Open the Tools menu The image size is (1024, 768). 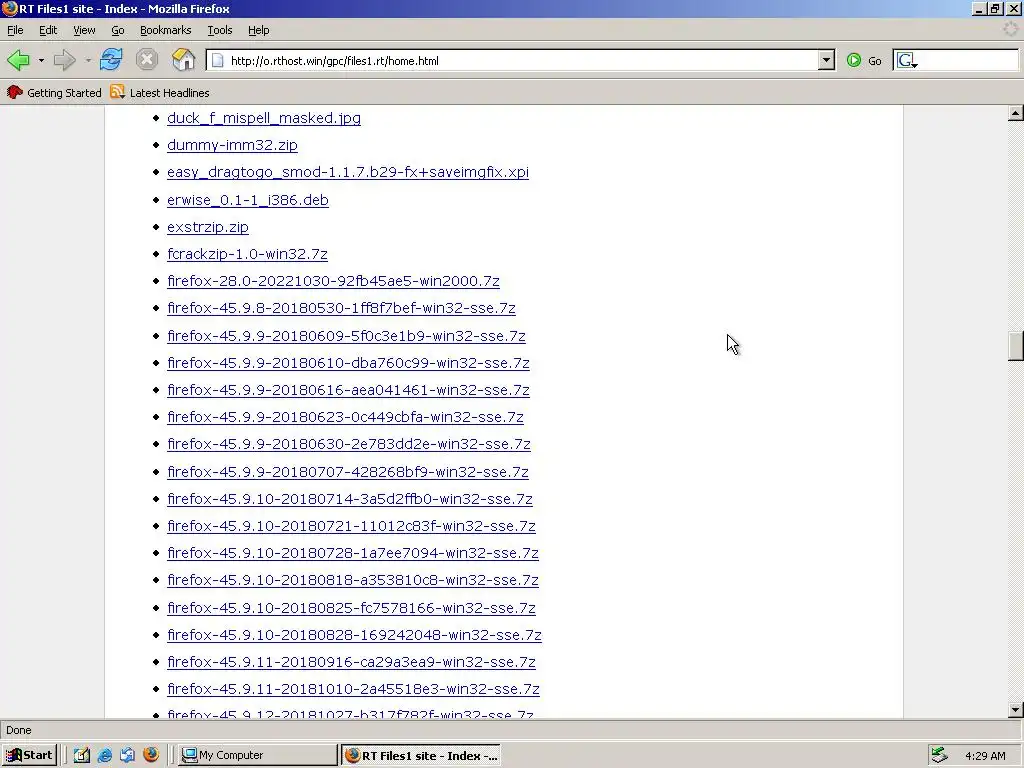coord(219,30)
